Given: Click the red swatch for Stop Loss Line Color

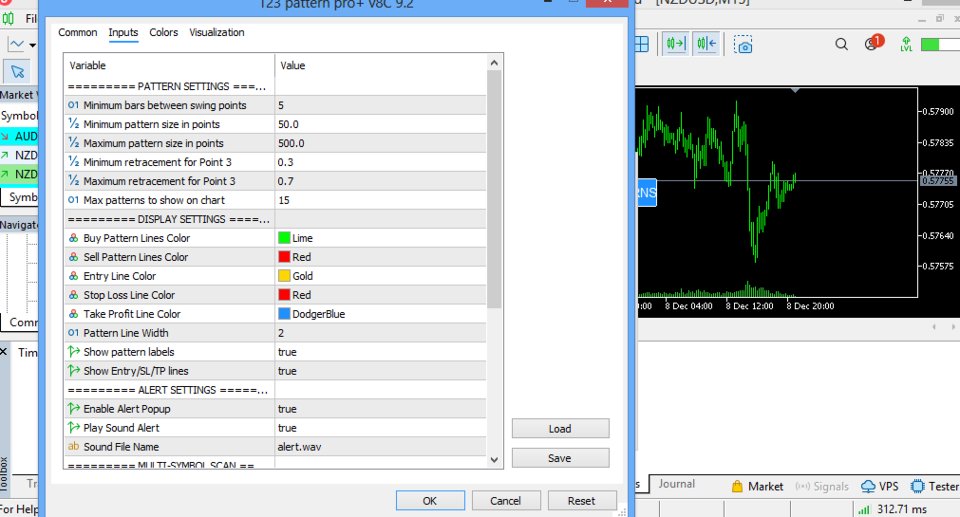Looking at the screenshot, I should [284, 295].
